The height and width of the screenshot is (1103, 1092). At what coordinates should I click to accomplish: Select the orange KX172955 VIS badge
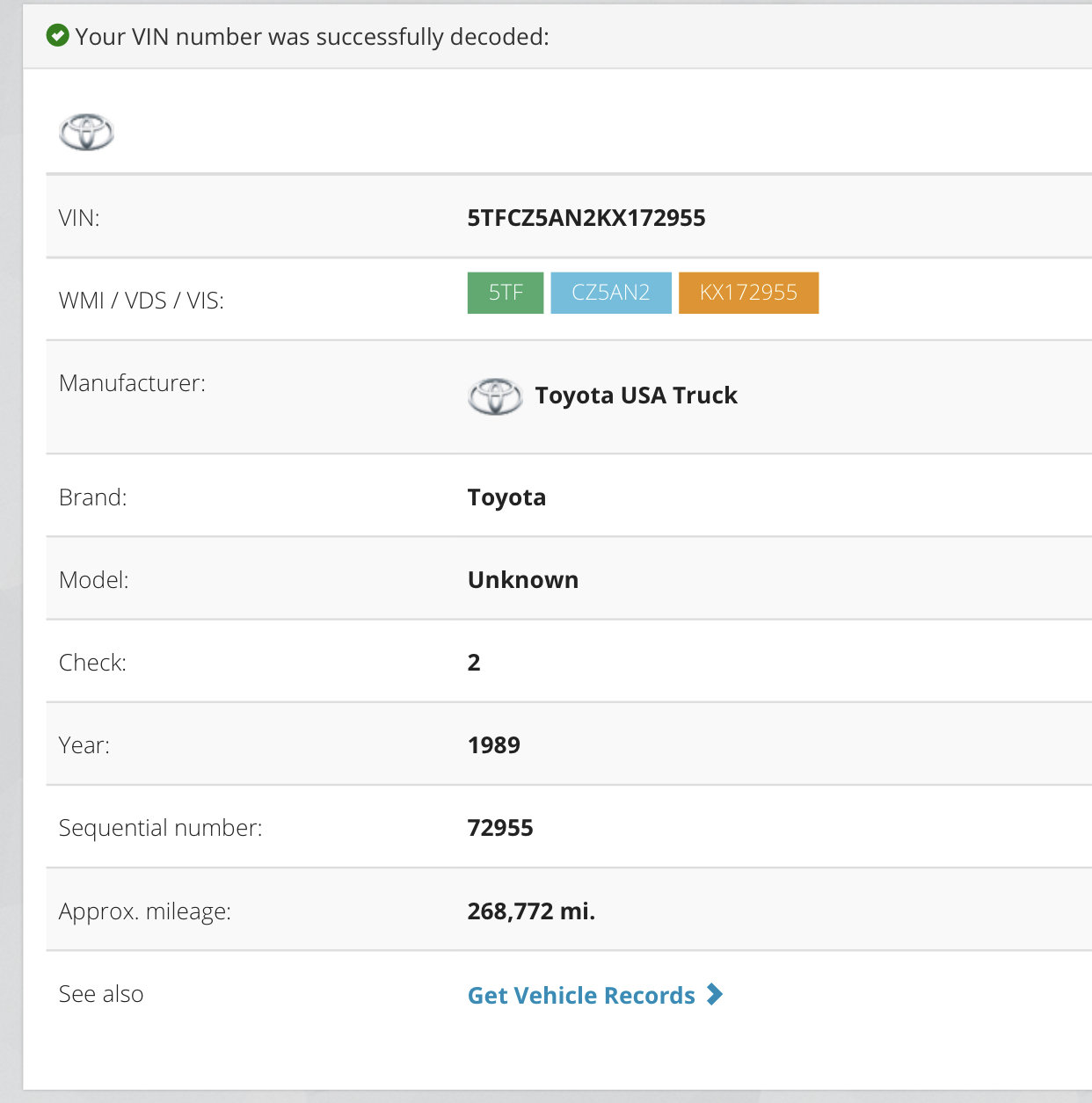(748, 293)
